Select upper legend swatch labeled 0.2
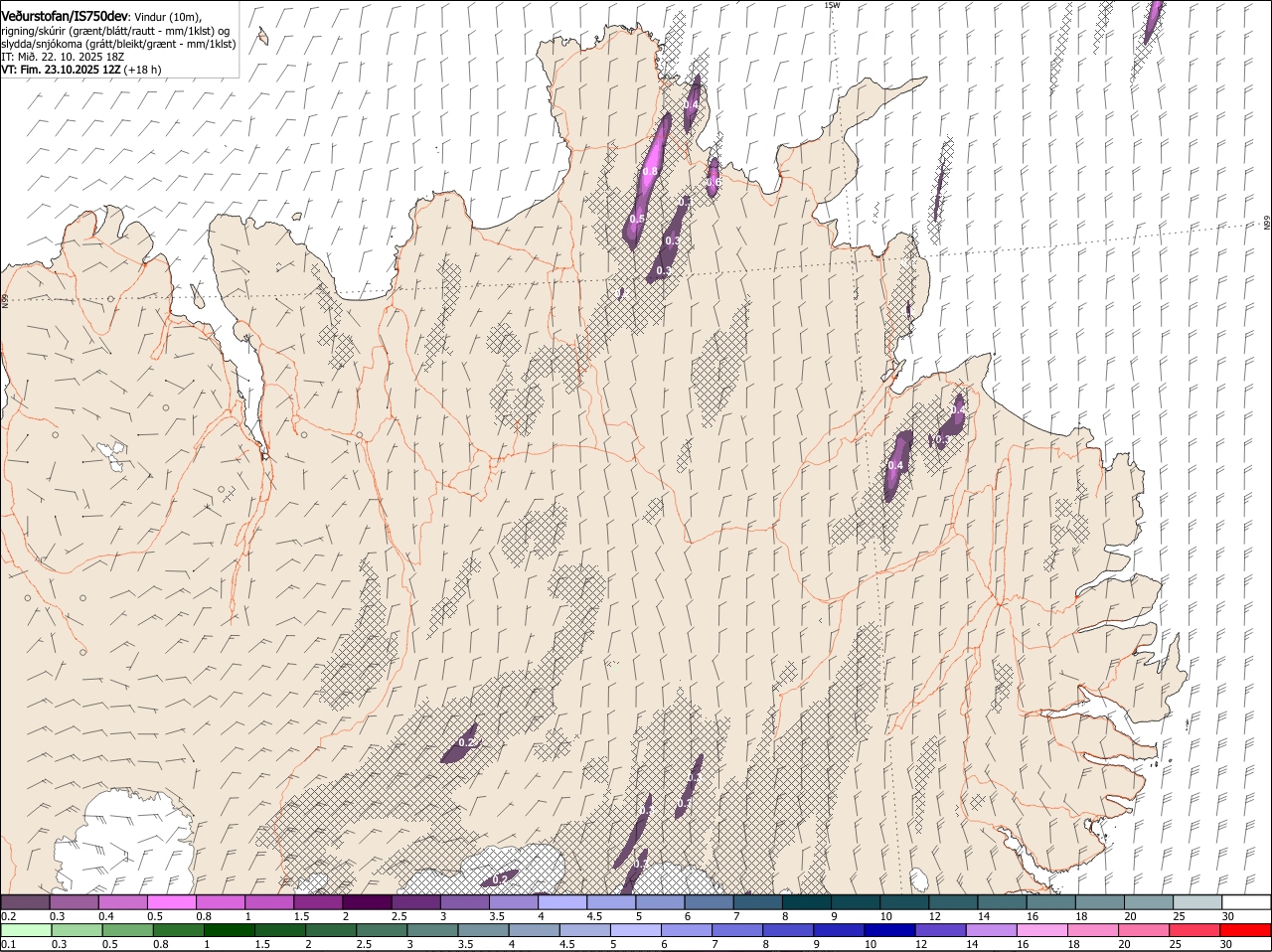The width and height of the screenshot is (1272, 952). pyautogui.click(x=25, y=901)
